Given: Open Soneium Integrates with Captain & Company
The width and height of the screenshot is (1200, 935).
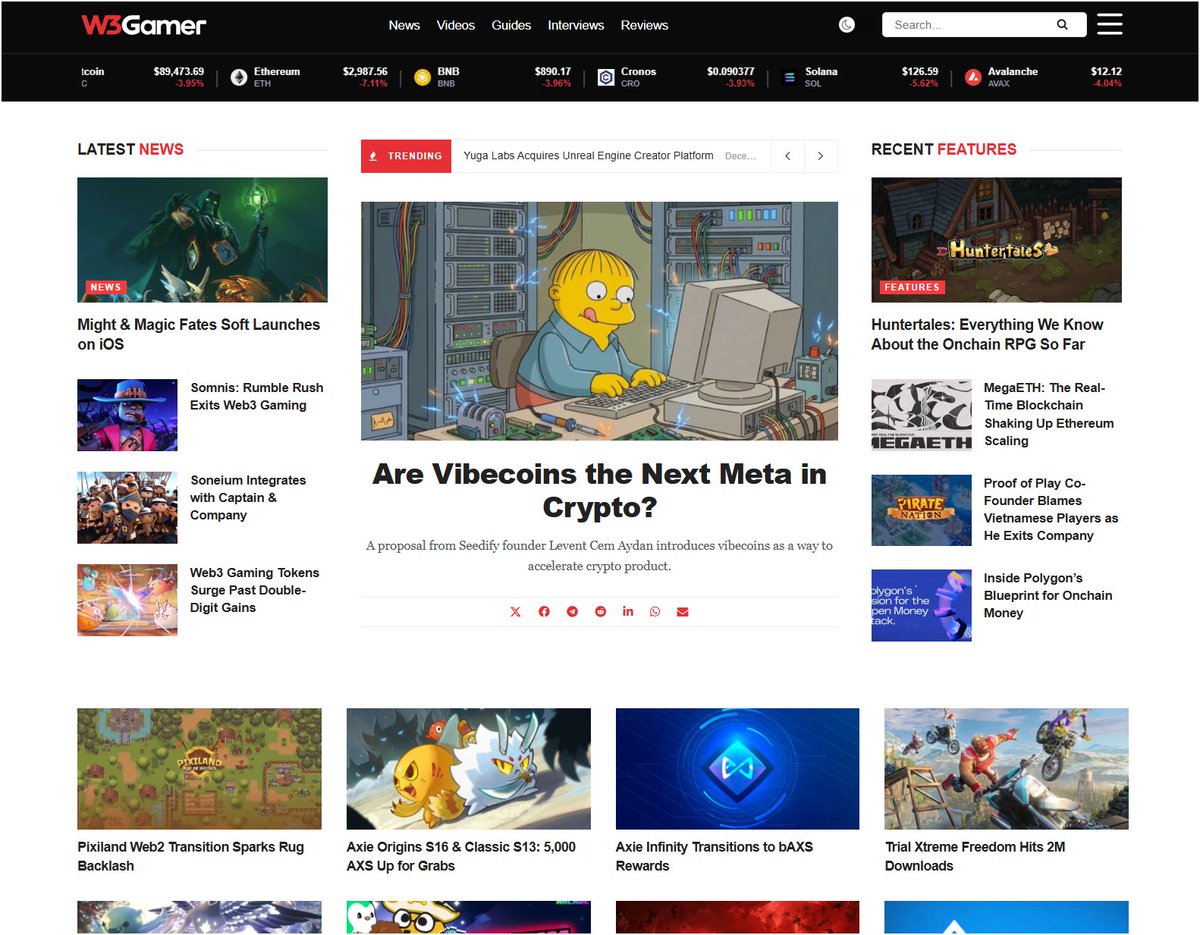Looking at the screenshot, I should tap(248, 498).
